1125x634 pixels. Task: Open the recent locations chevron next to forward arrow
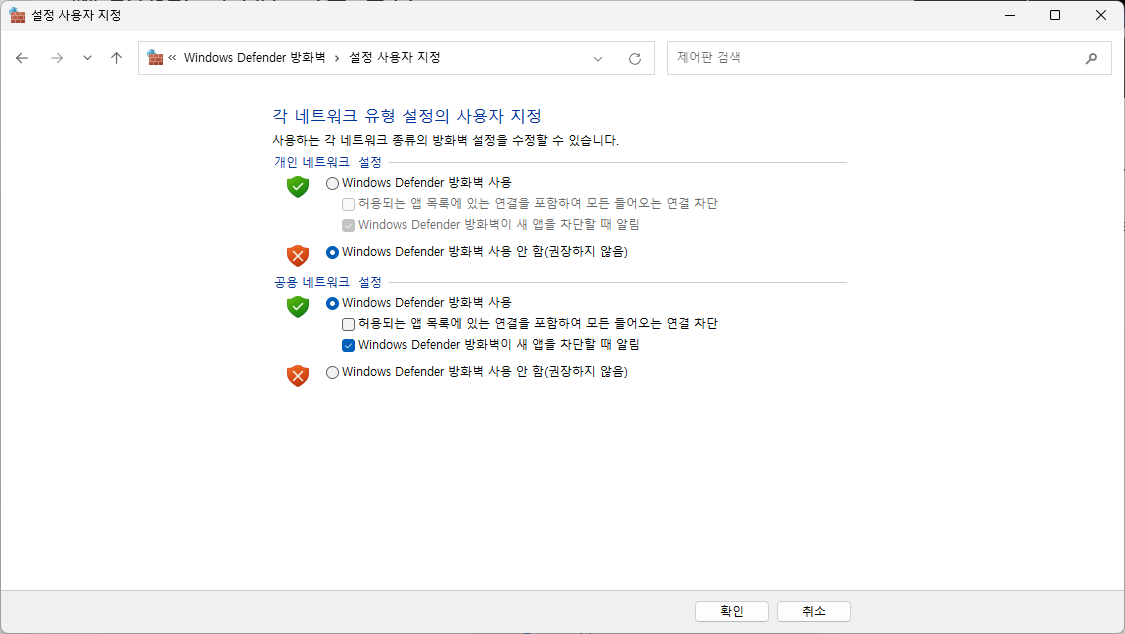tap(87, 58)
